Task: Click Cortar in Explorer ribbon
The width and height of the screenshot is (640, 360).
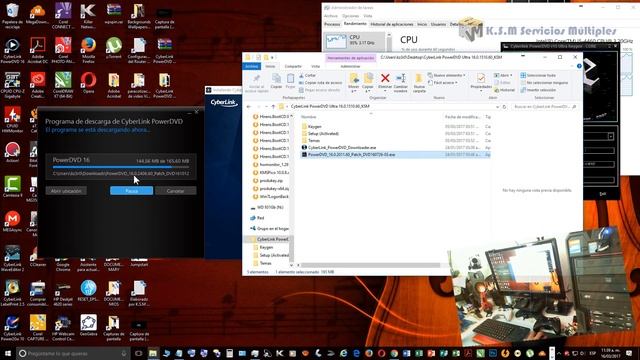Action: 307,76
